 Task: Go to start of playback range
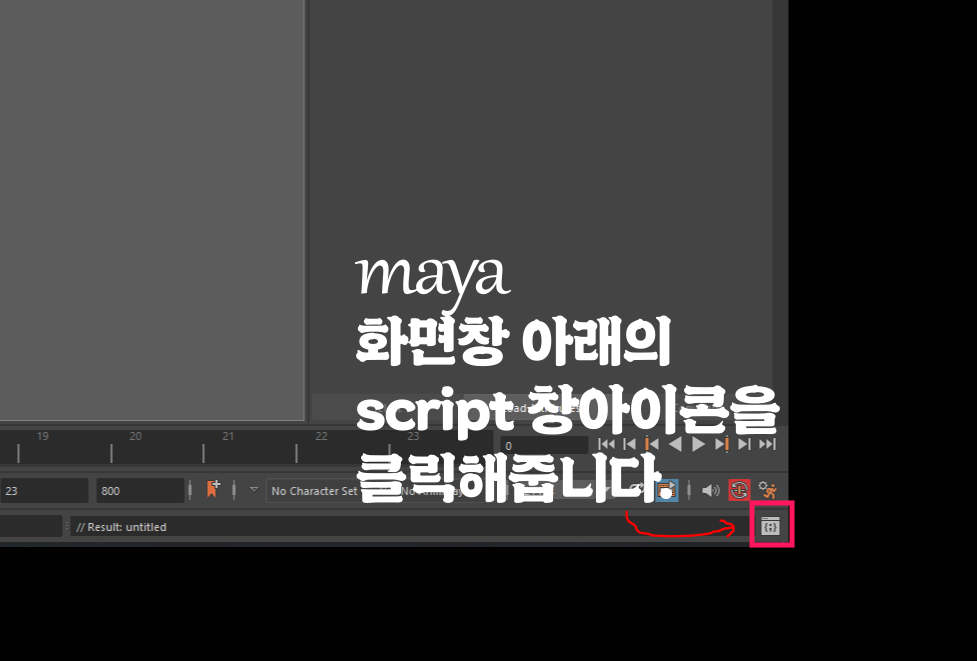(606, 444)
